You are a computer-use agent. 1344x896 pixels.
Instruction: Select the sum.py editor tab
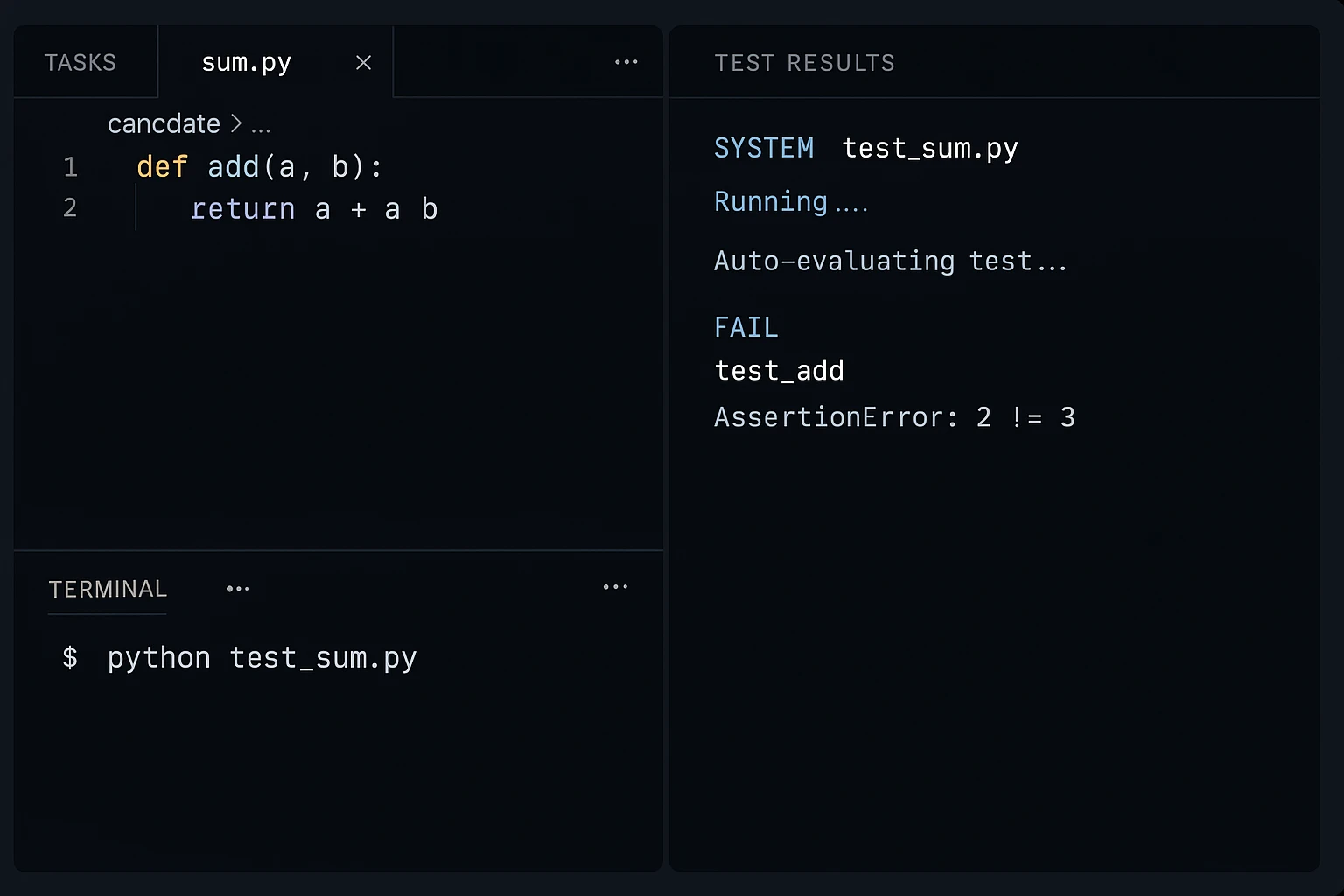click(246, 63)
